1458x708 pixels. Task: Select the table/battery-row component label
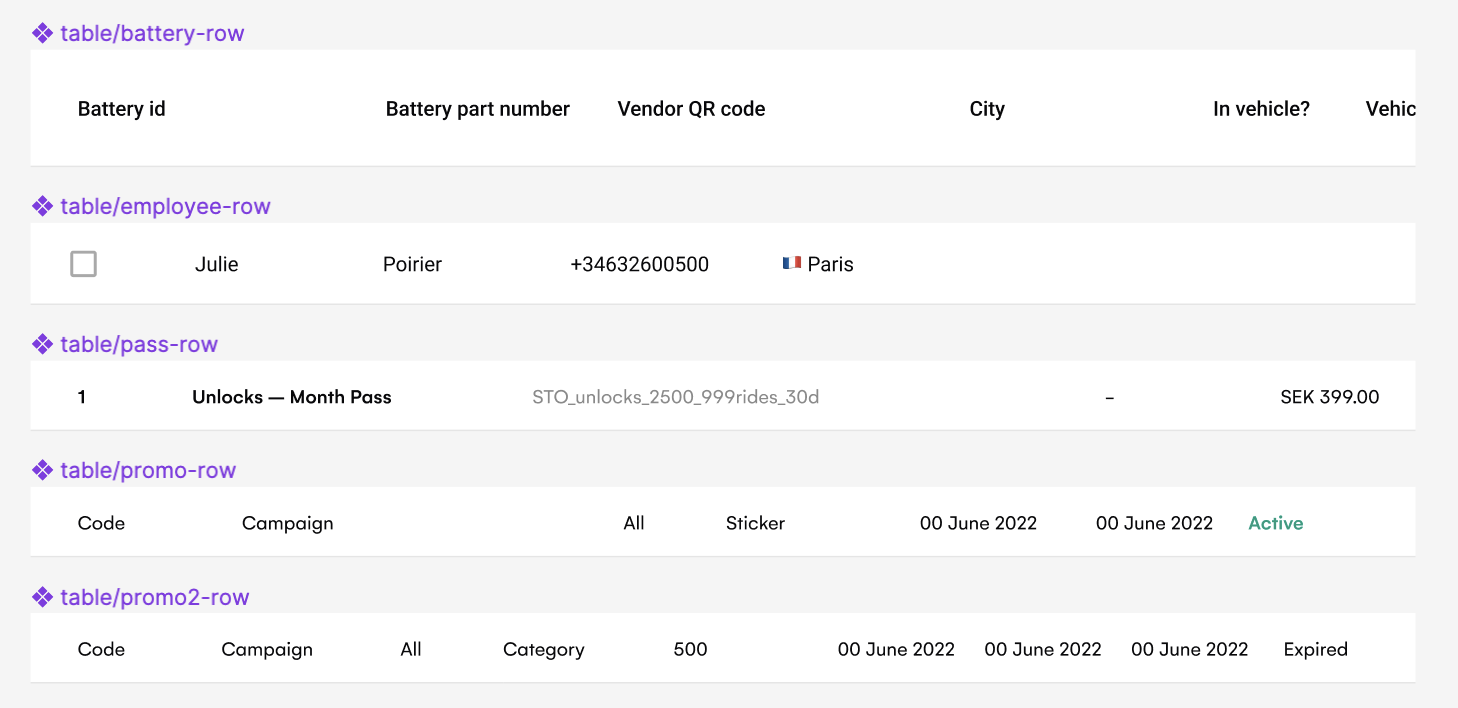pos(152,34)
